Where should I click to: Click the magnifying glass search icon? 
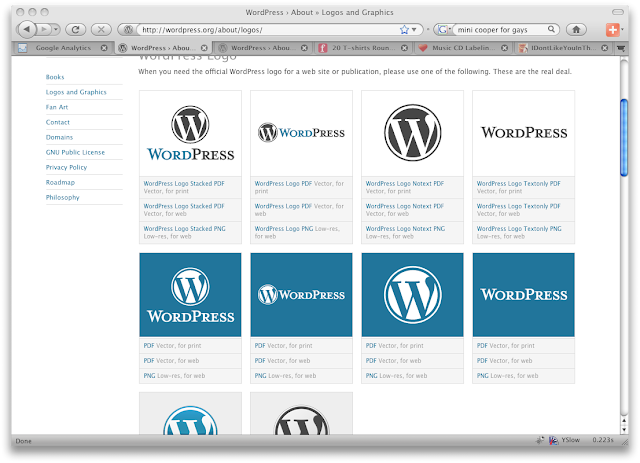point(551,29)
